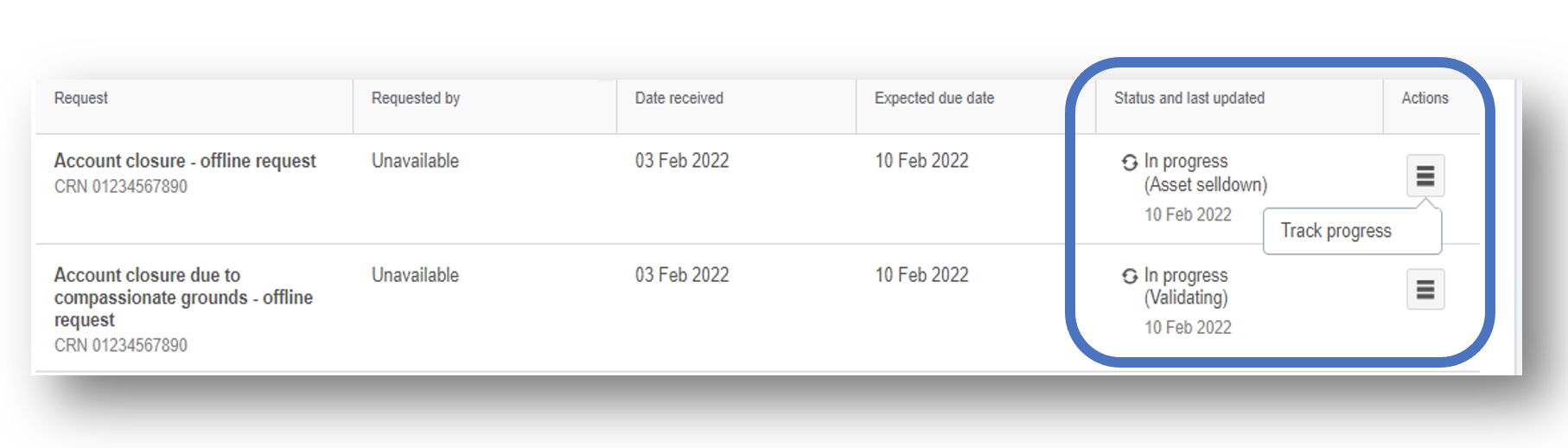
Task: Sort by the Request column header
Action: [x=81, y=99]
